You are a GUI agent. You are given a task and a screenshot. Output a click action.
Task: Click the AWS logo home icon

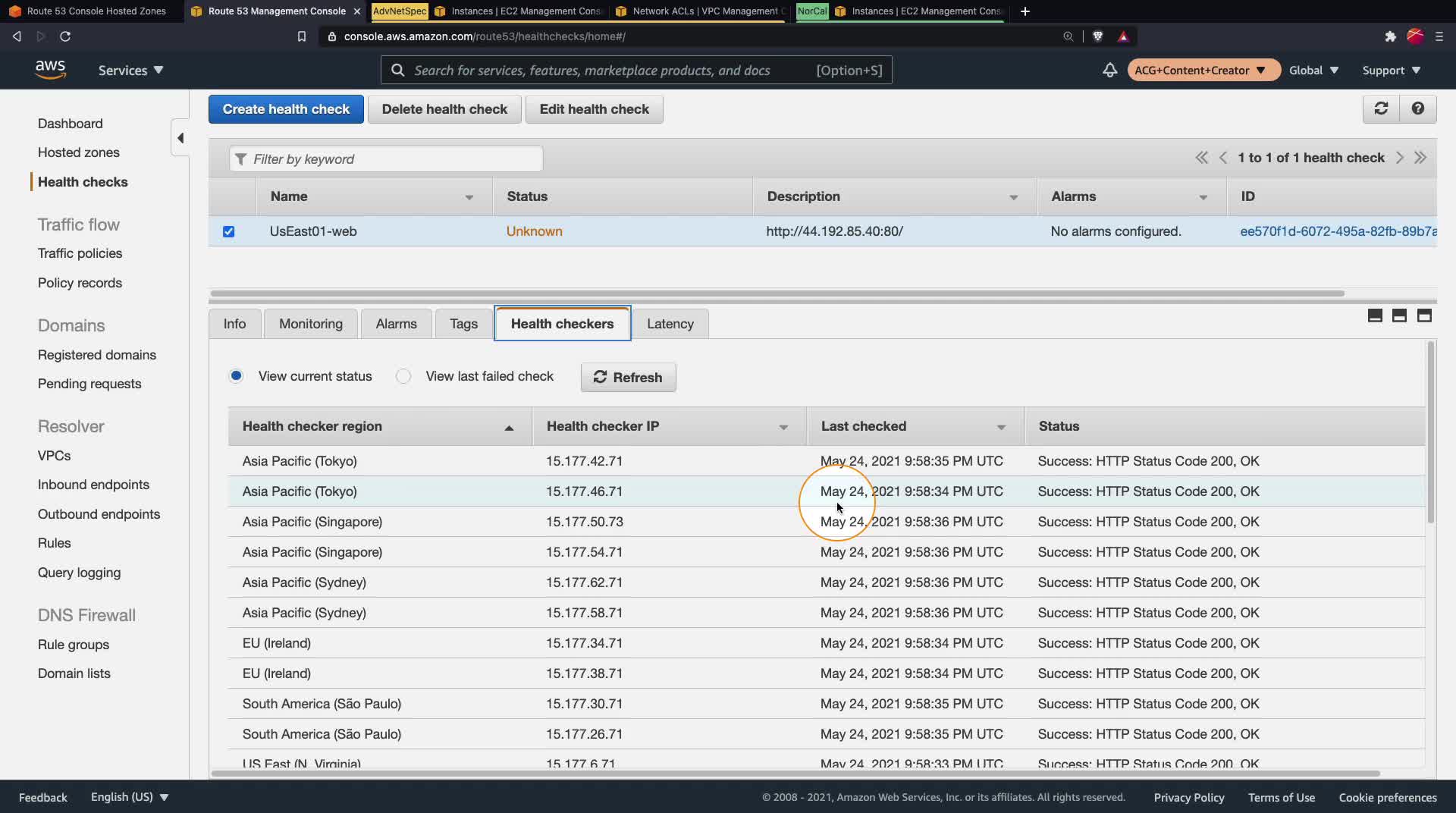pyautogui.click(x=50, y=69)
